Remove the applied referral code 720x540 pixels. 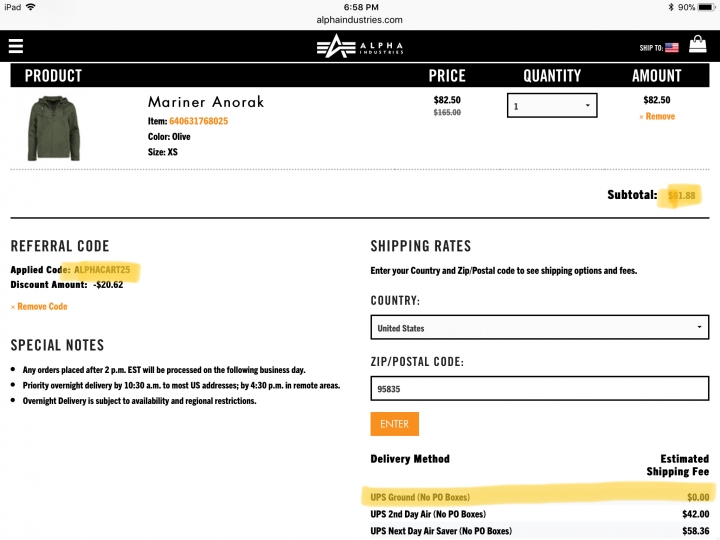(x=39, y=307)
